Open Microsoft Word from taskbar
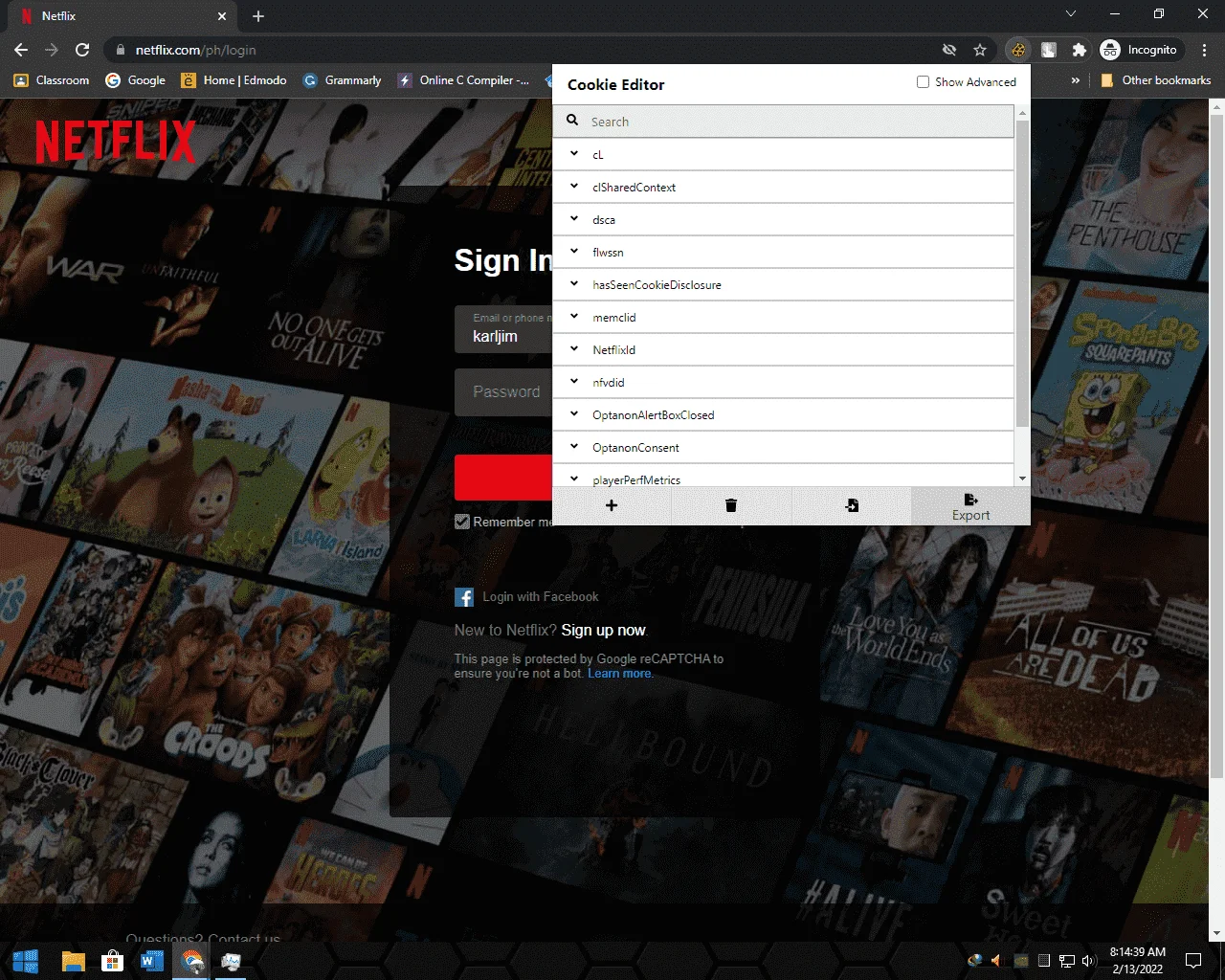 [152, 961]
